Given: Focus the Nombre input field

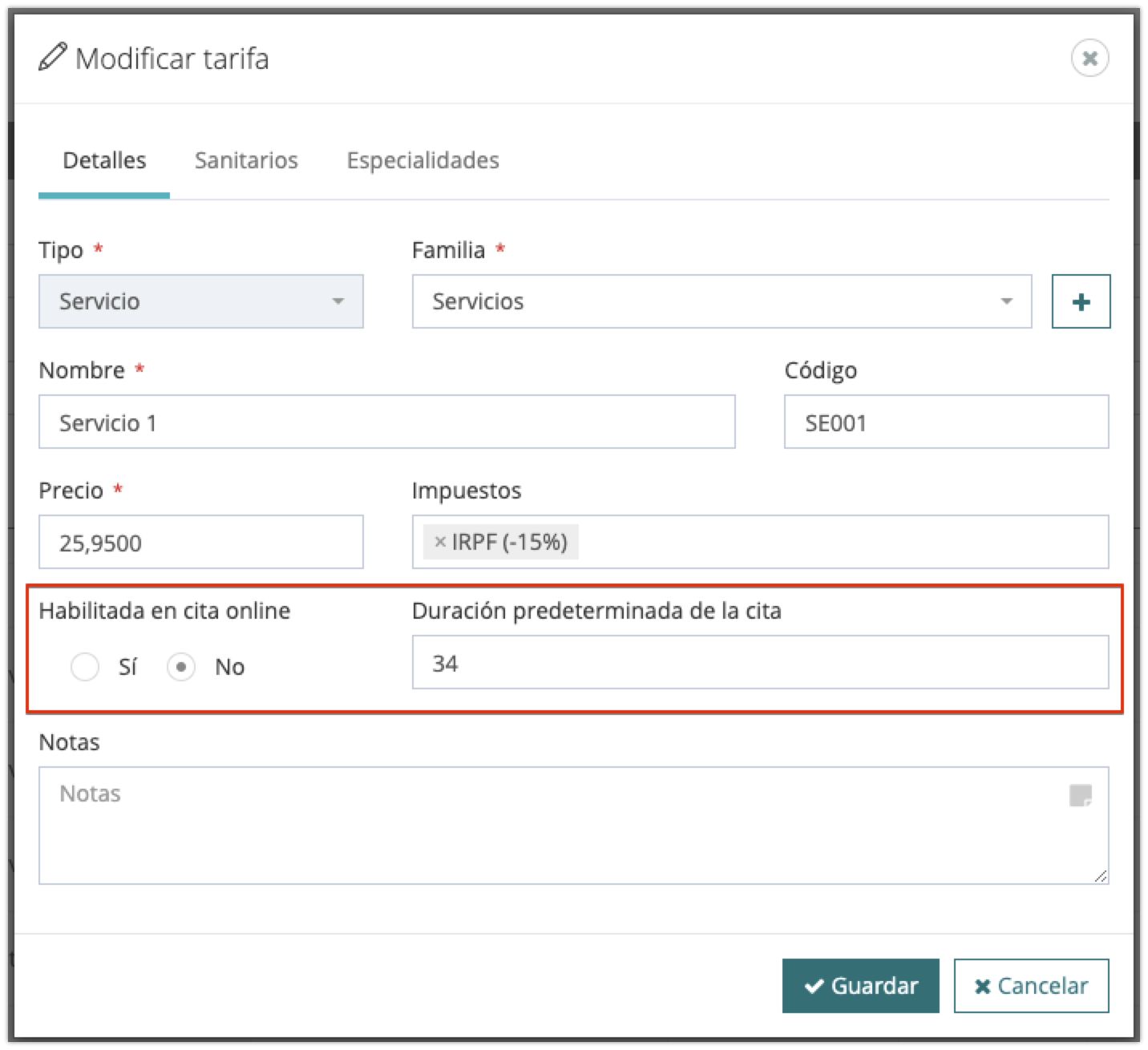Looking at the screenshot, I should [x=386, y=422].
